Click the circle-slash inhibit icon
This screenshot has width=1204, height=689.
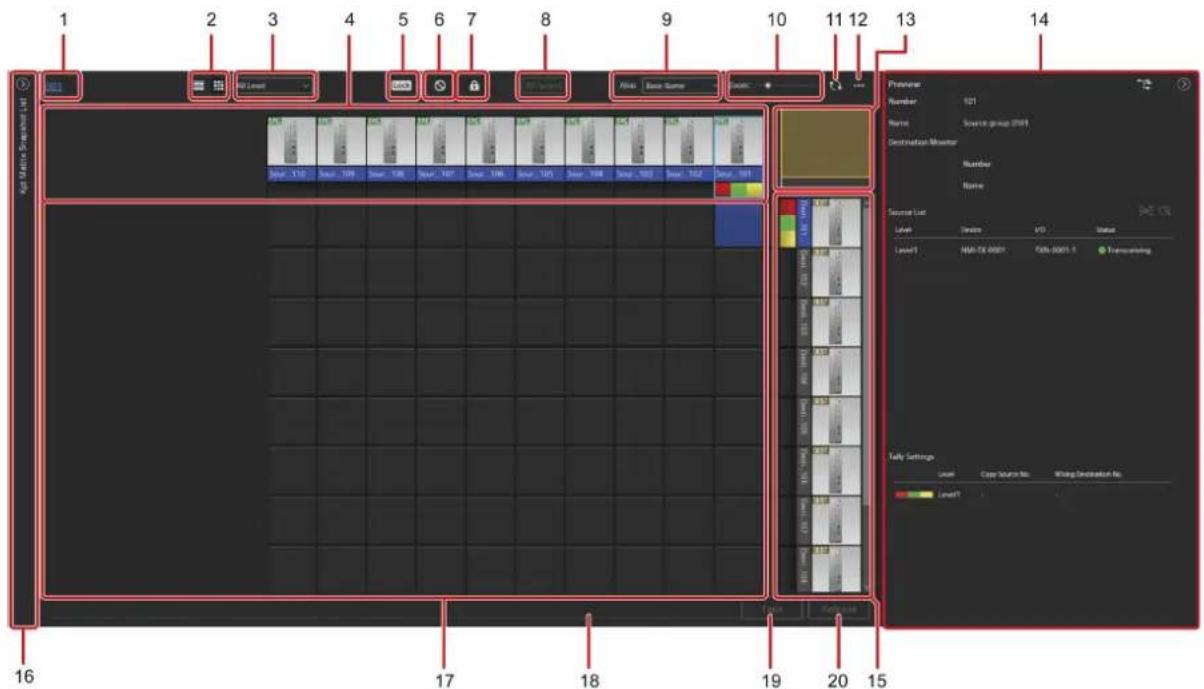click(x=439, y=86)
